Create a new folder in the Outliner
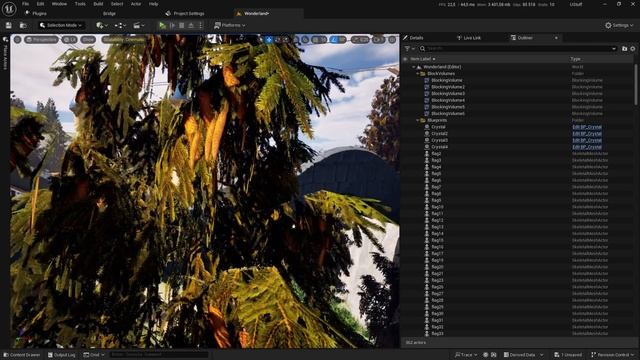640x360 pixels. click(624, 49)
